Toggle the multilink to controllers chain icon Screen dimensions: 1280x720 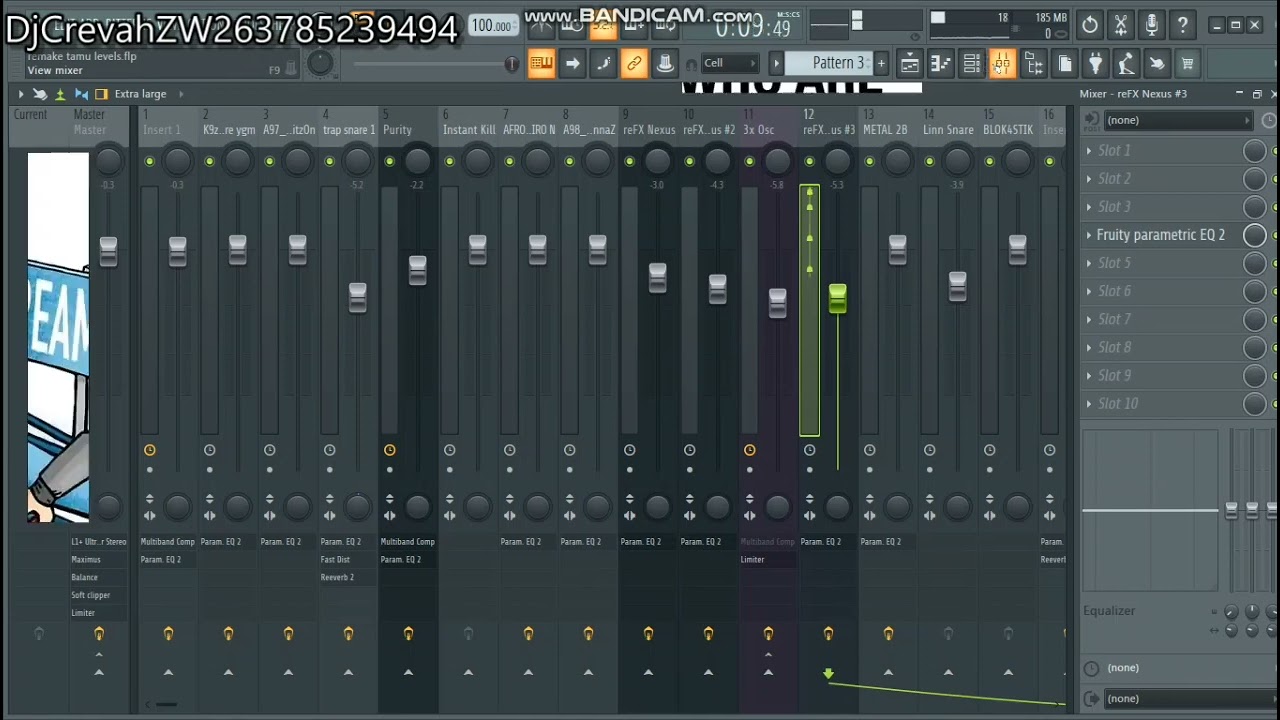(634, 64)
